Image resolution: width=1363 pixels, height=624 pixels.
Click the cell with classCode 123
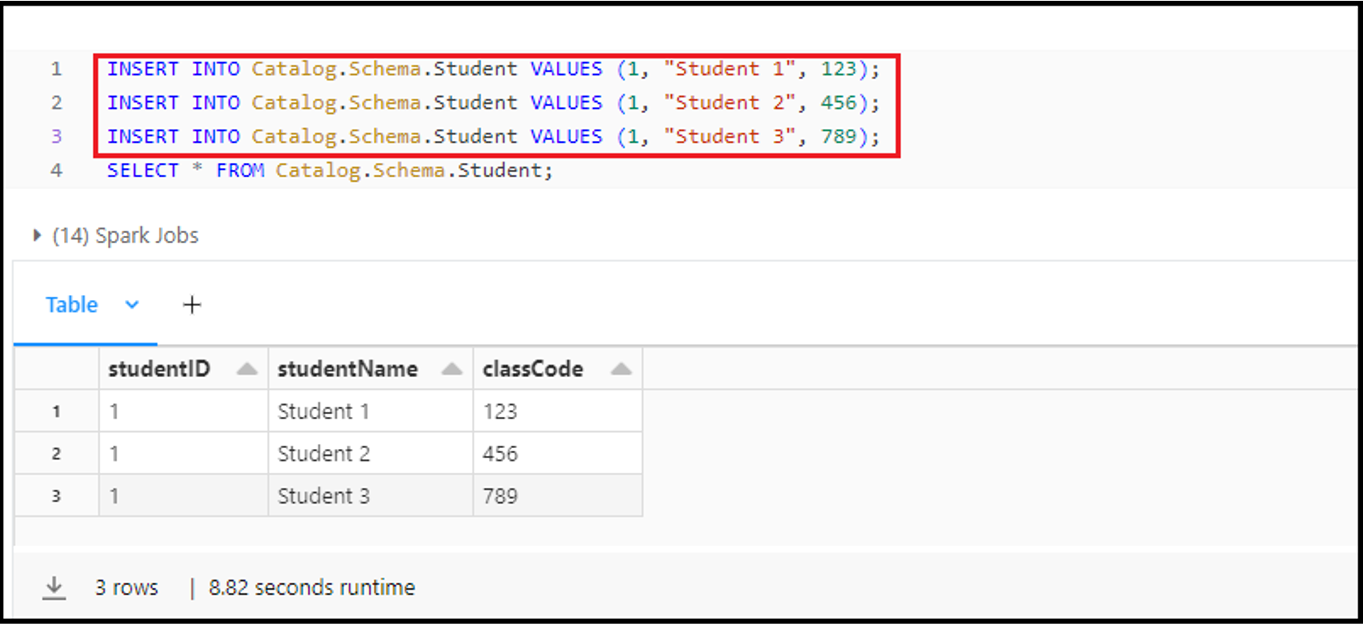(x=500, y=411)
